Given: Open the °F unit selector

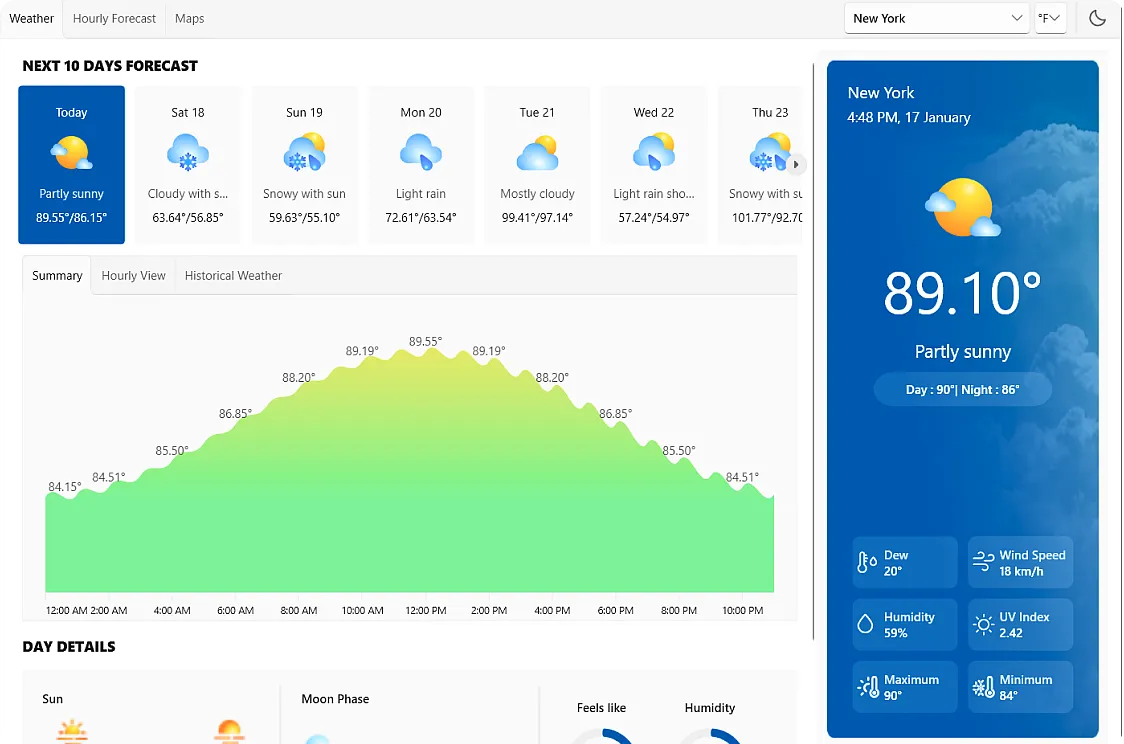Looking at the screenshot, I should coord(1049,18).
